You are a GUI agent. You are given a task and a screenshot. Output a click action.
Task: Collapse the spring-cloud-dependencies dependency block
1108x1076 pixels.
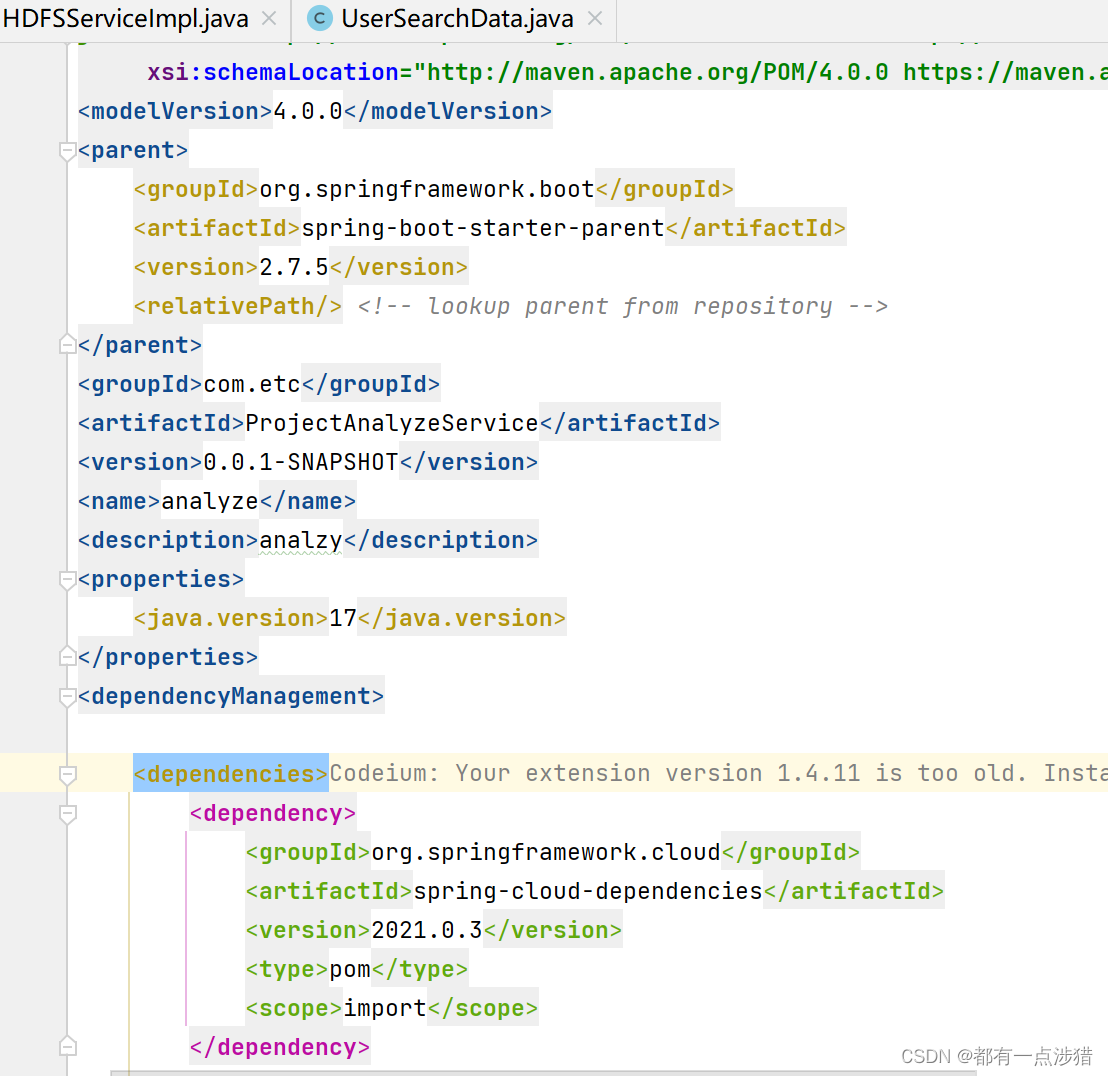coord(66,813)
